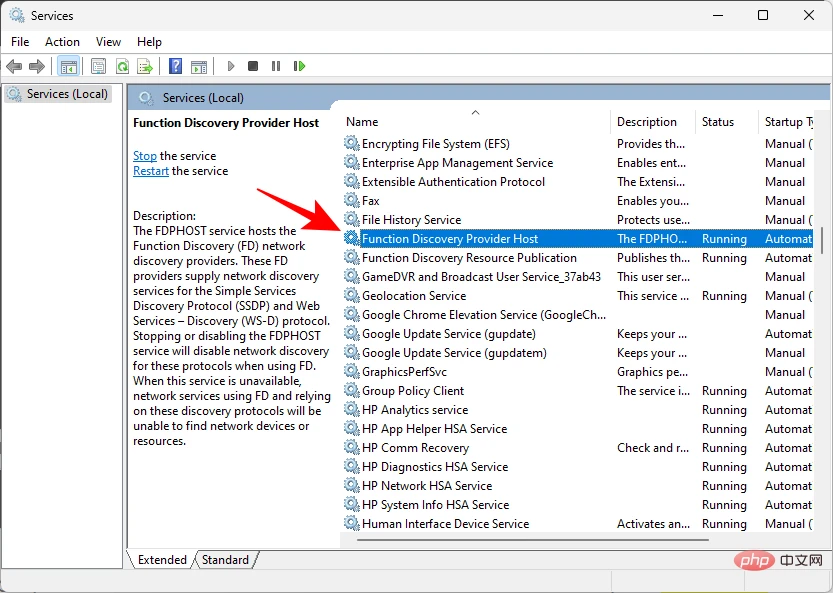Go forward using toolbar arrow
This screenshot has height=593, width=833.
37,66
